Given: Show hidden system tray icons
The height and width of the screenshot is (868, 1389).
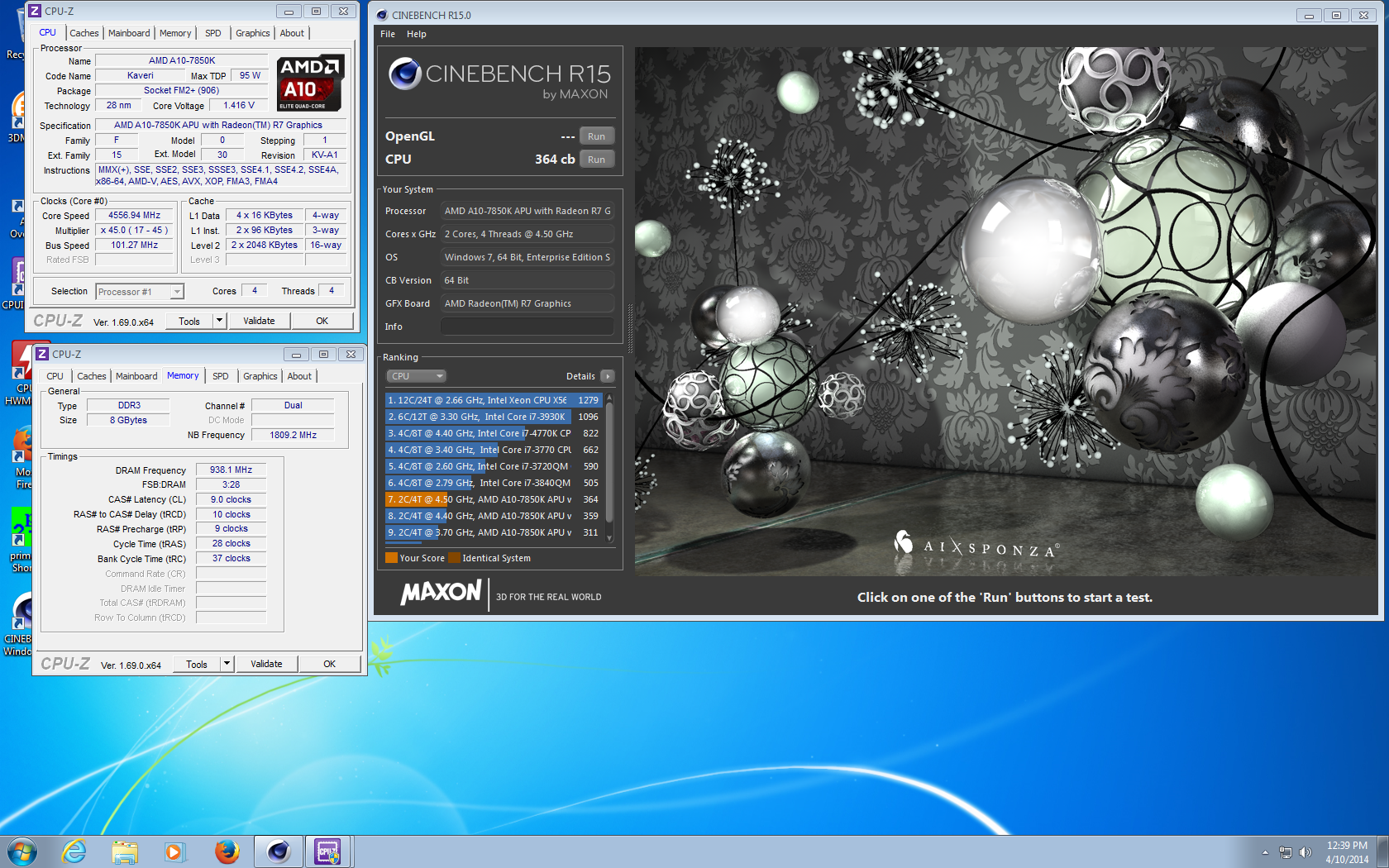Looking at the screenshot, I should (1265, 852).
